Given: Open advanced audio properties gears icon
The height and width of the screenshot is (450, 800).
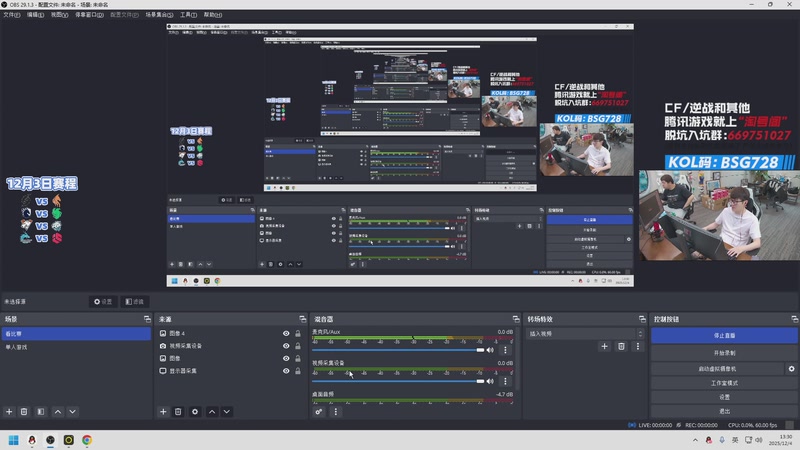Looking at the screenshot, I should pos(319,412).
